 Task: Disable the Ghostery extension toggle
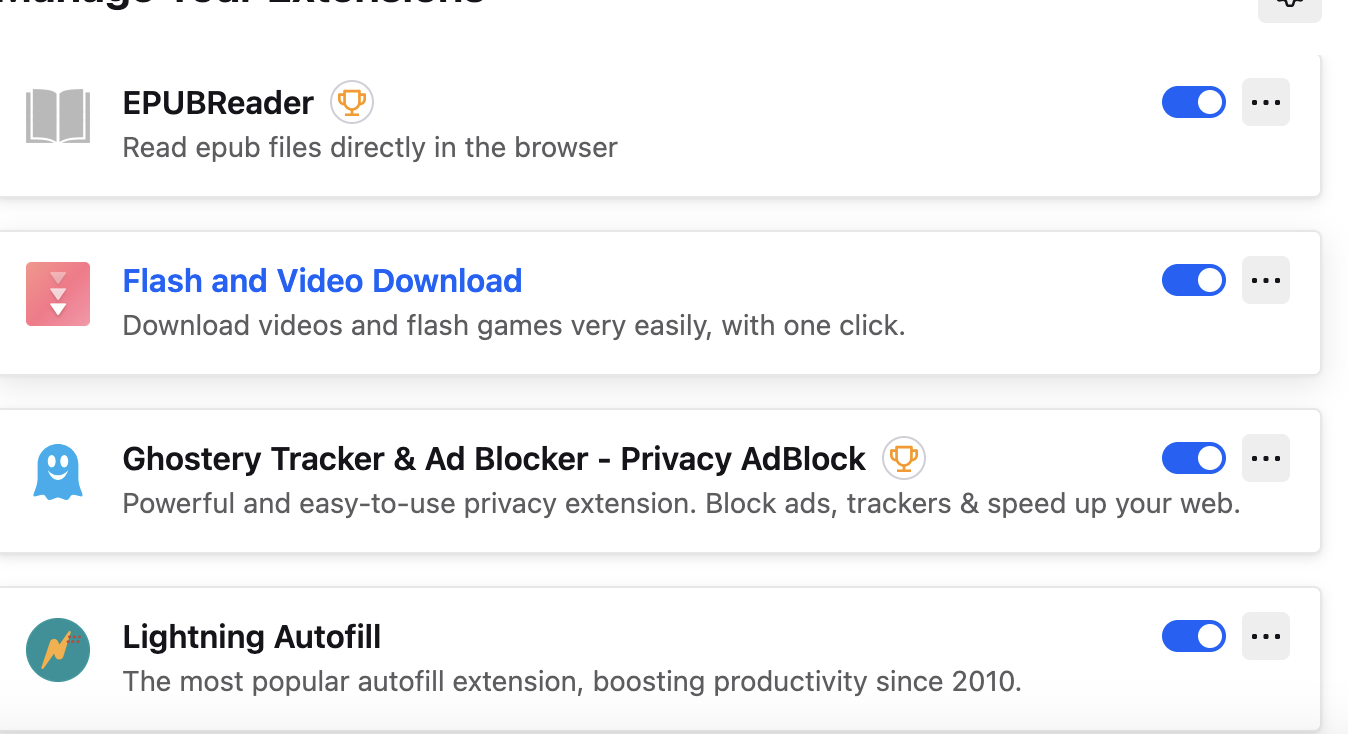(1194, 459)
